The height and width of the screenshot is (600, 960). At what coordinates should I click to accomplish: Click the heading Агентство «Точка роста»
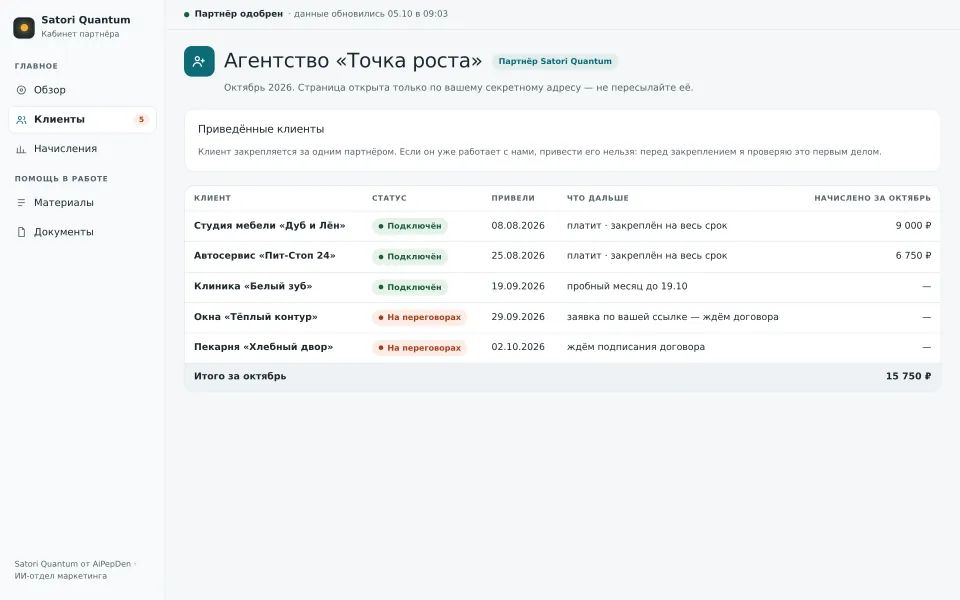(353, 61)
